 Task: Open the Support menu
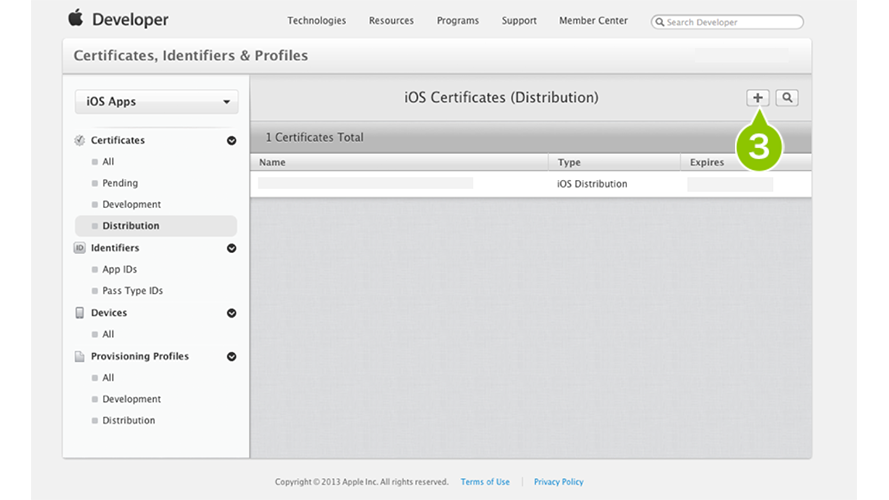(x=519, y=20)
